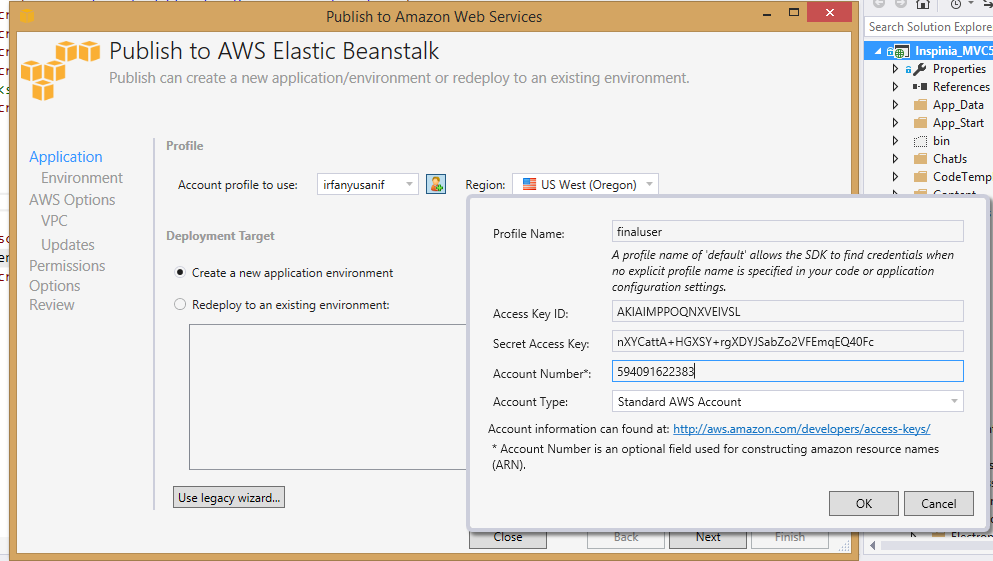Select the References tree item
Screen dimensions: 993x561
pos(961,87)
